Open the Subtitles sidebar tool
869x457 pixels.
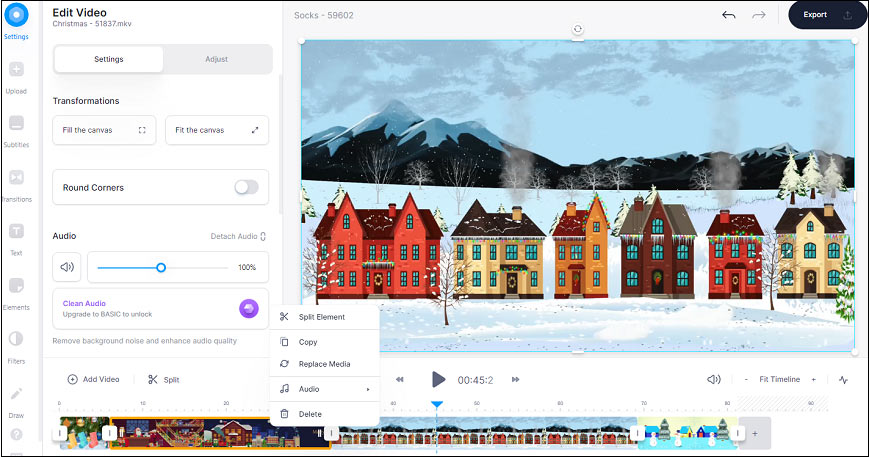click(x=16, y=129)
